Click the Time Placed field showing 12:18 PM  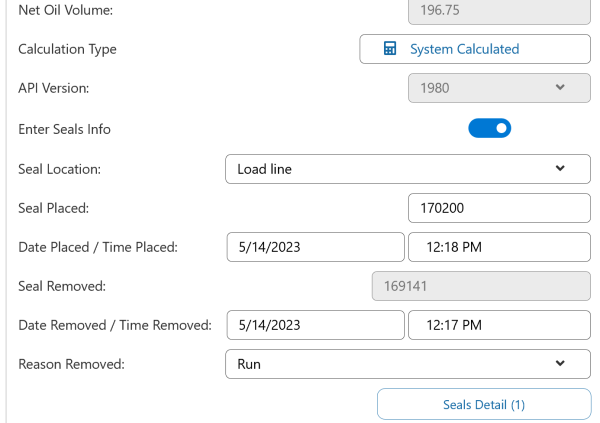click(499, 247)
